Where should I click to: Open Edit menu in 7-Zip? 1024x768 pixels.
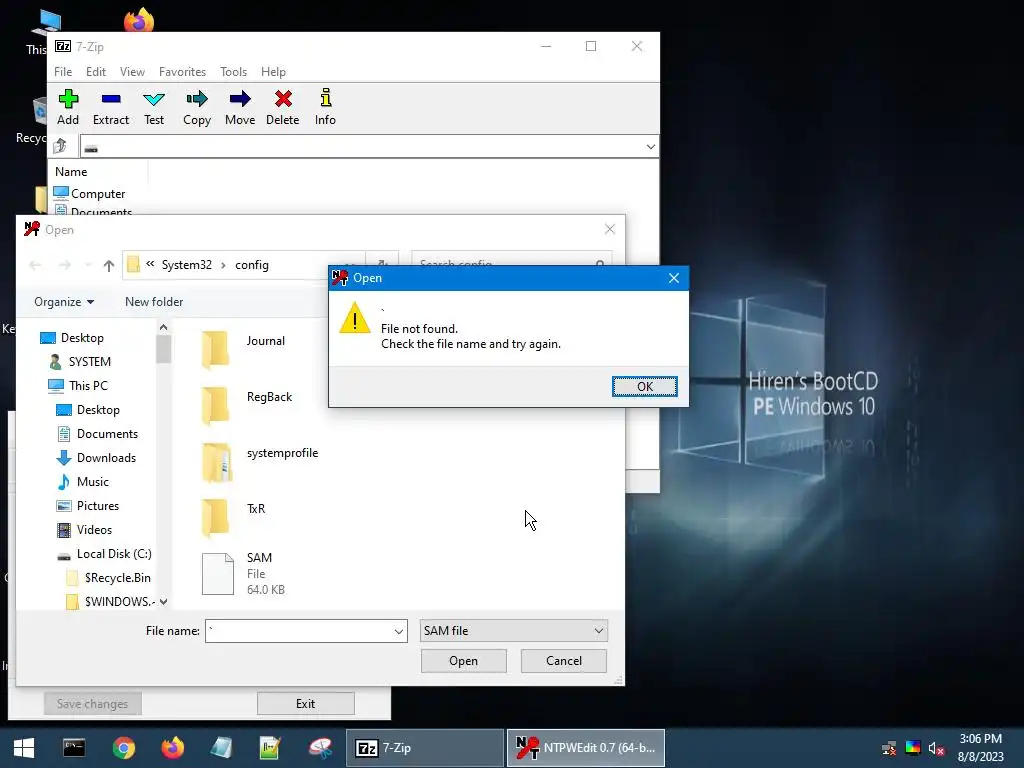(x=95, y=72)
